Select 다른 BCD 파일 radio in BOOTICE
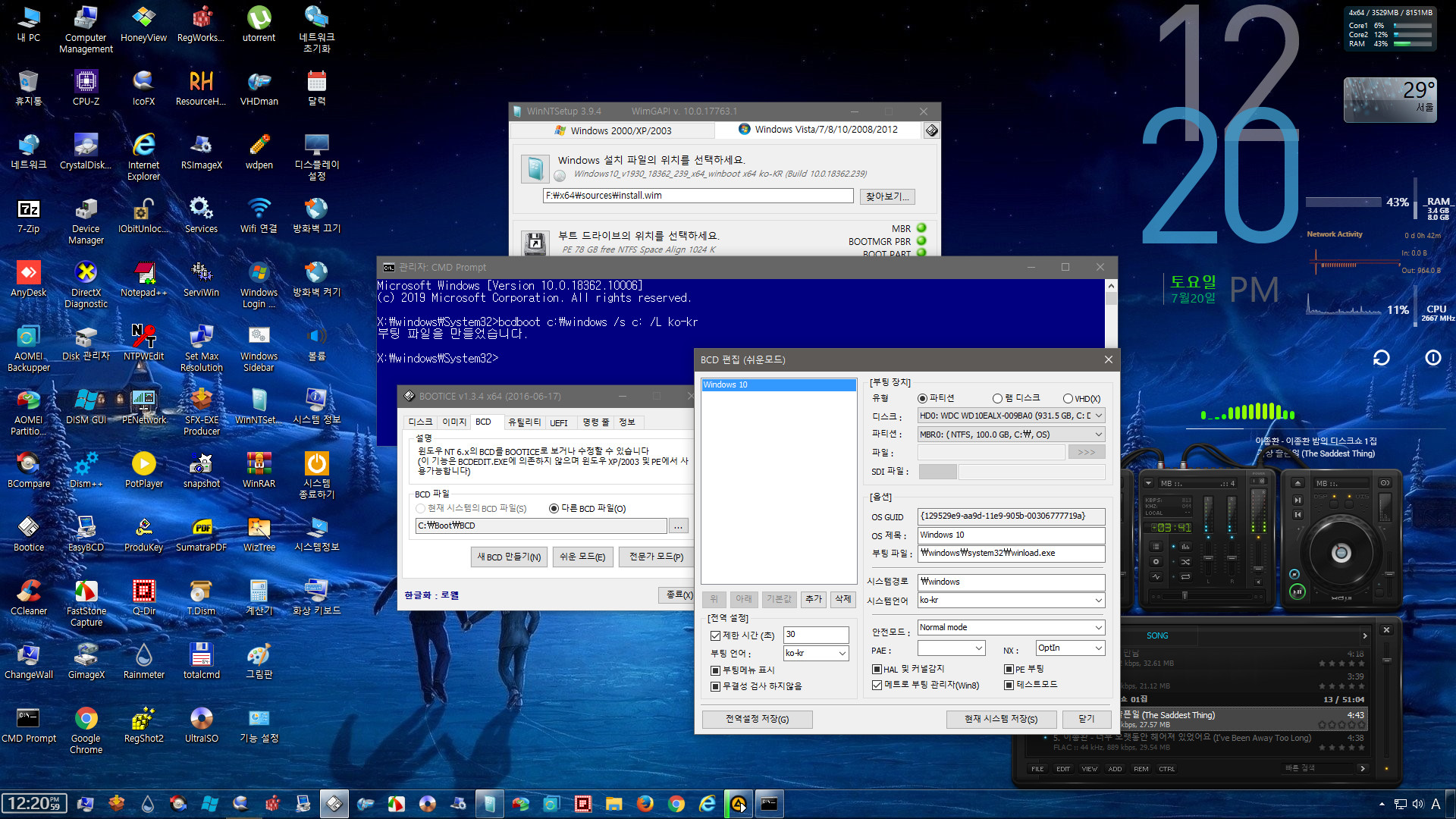The width and height of the screenshot is (1456, 819). (x=554, y=509)
